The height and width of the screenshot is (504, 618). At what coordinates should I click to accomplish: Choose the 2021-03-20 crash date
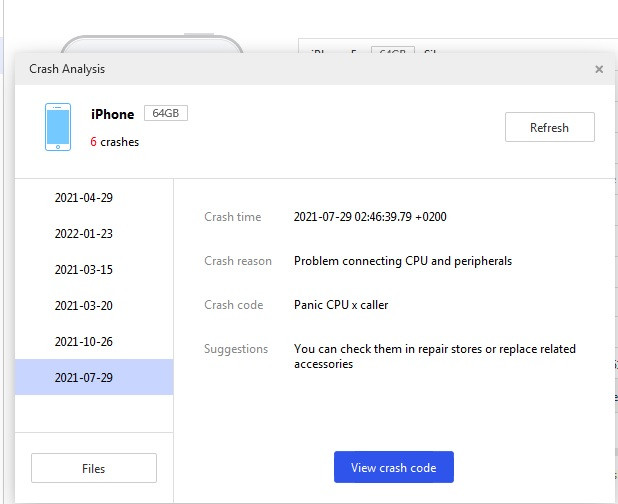pos(84,306)
